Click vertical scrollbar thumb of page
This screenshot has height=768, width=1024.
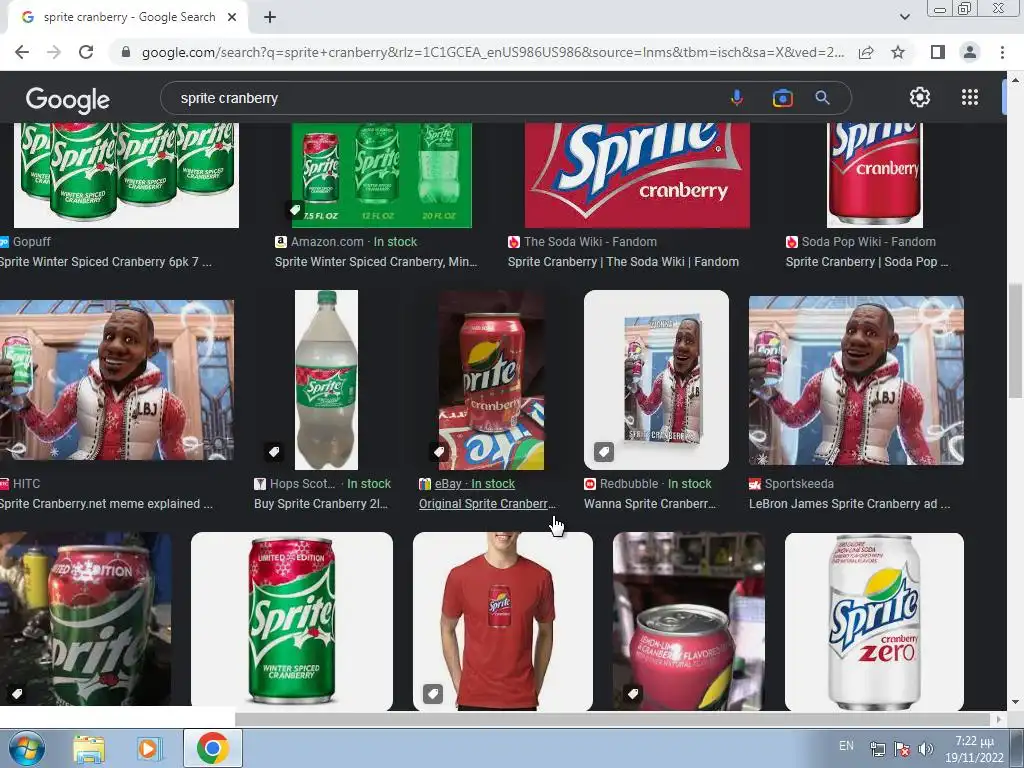click(1014, 340)
